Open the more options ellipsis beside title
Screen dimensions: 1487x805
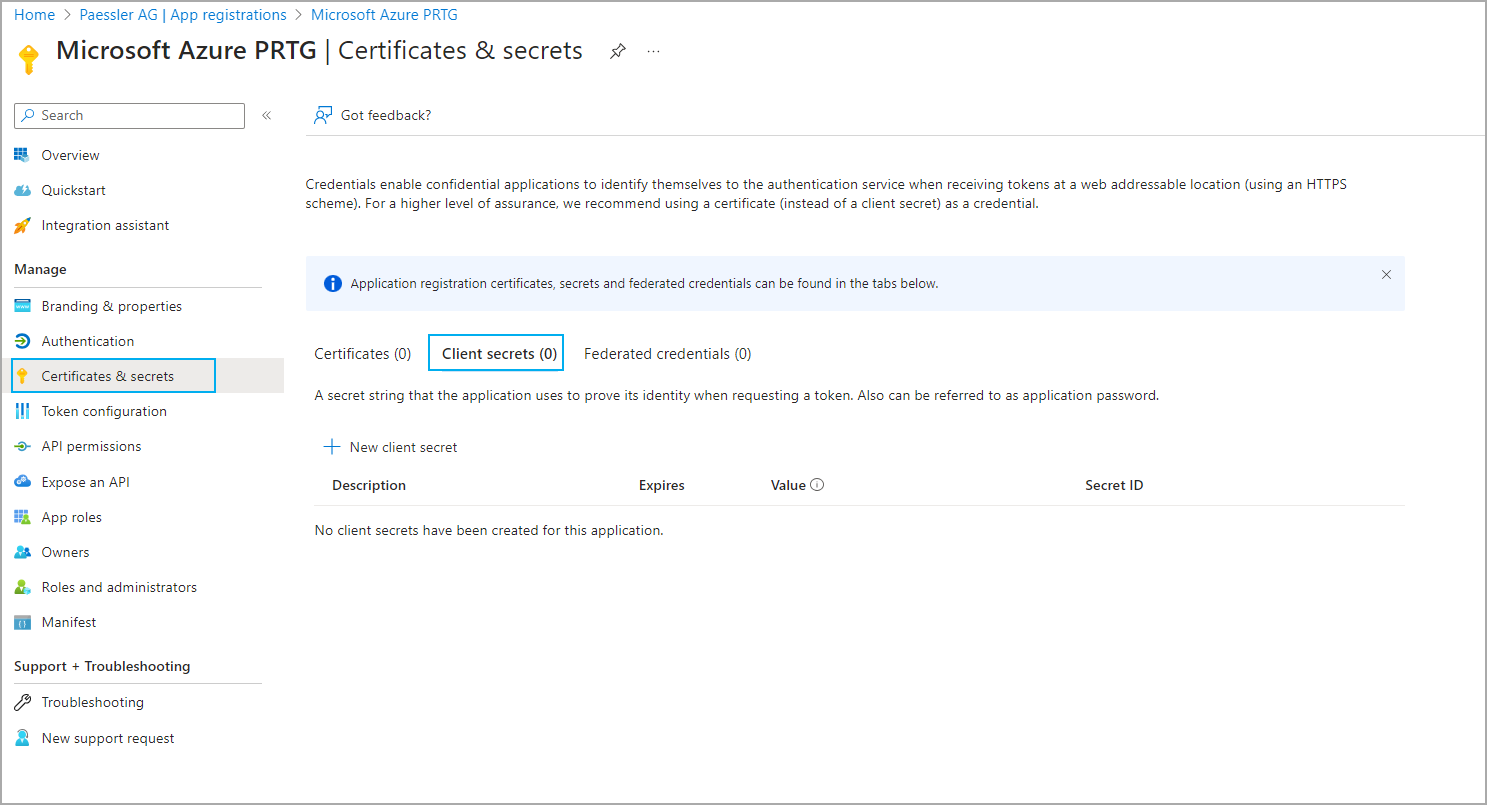click(x=654, y=51)
